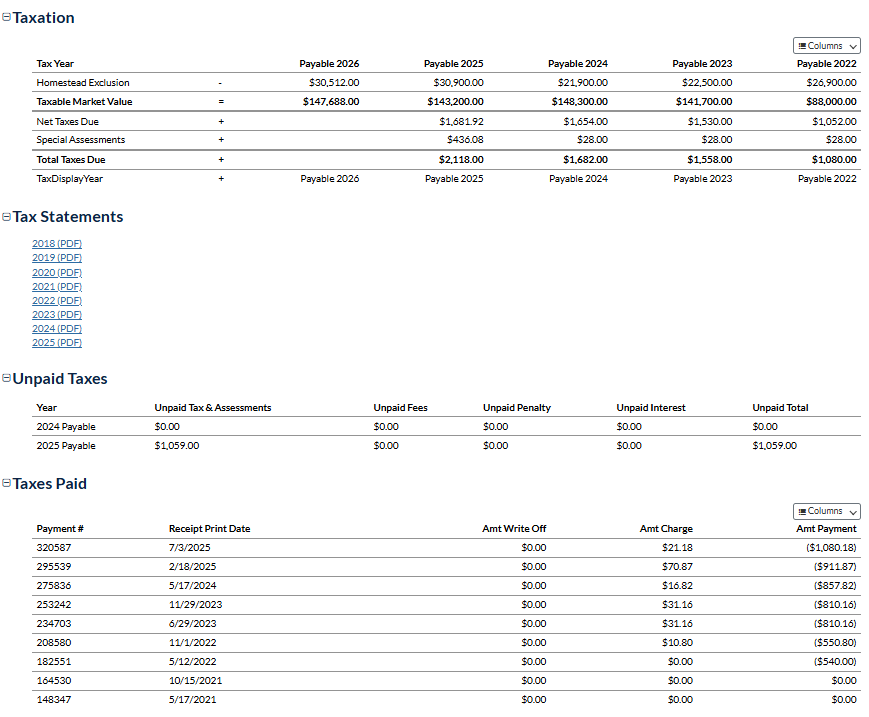Open the 2020 (PDF) tax statement
The height and width of the screenshot is (717, 869).
[57, 272]
